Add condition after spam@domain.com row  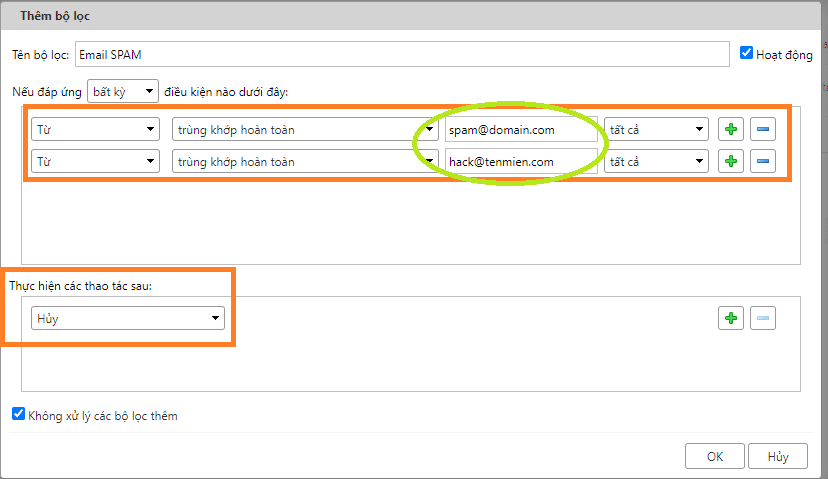point(731,129)
